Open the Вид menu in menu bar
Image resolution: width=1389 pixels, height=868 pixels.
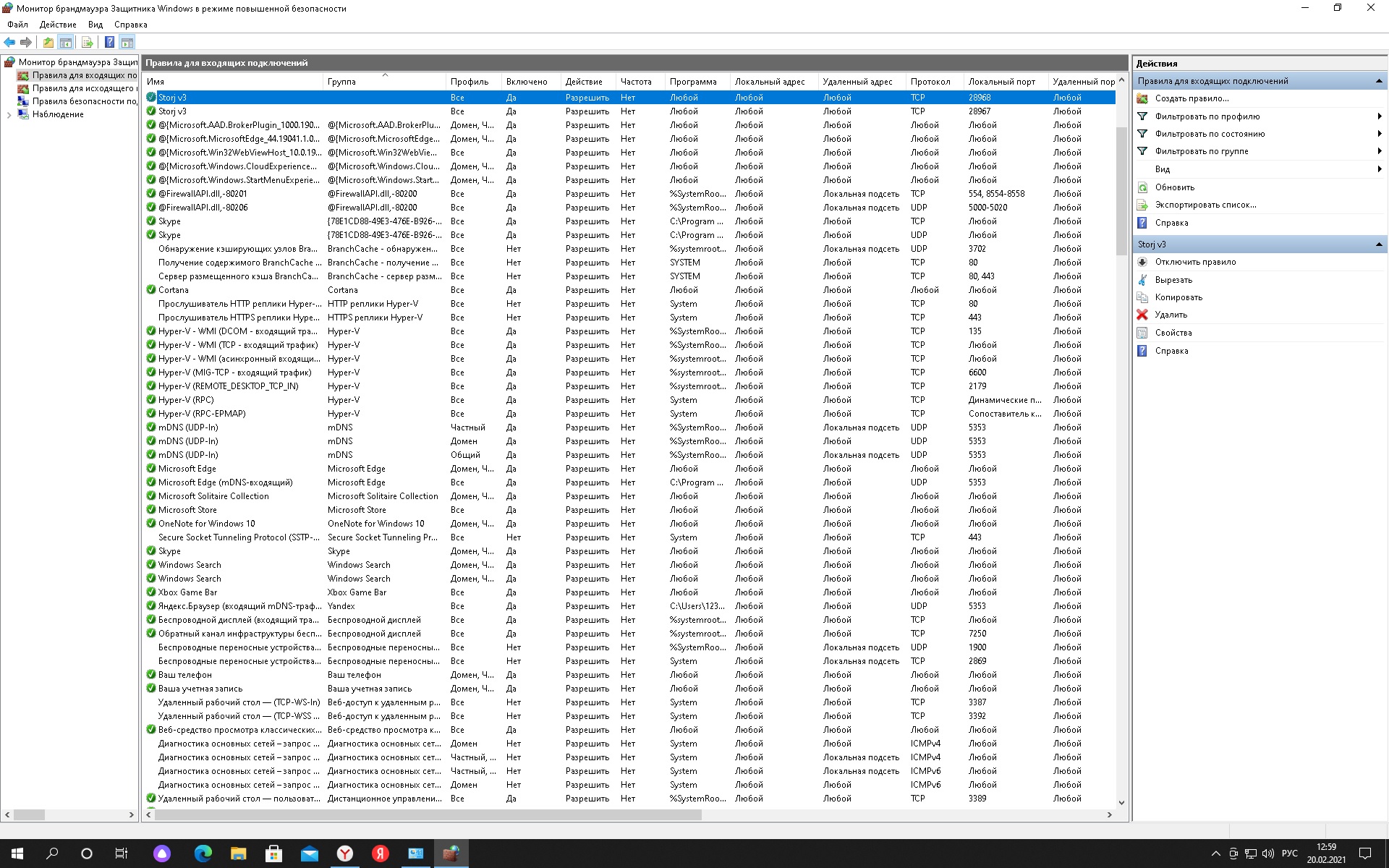click(95, 25)
